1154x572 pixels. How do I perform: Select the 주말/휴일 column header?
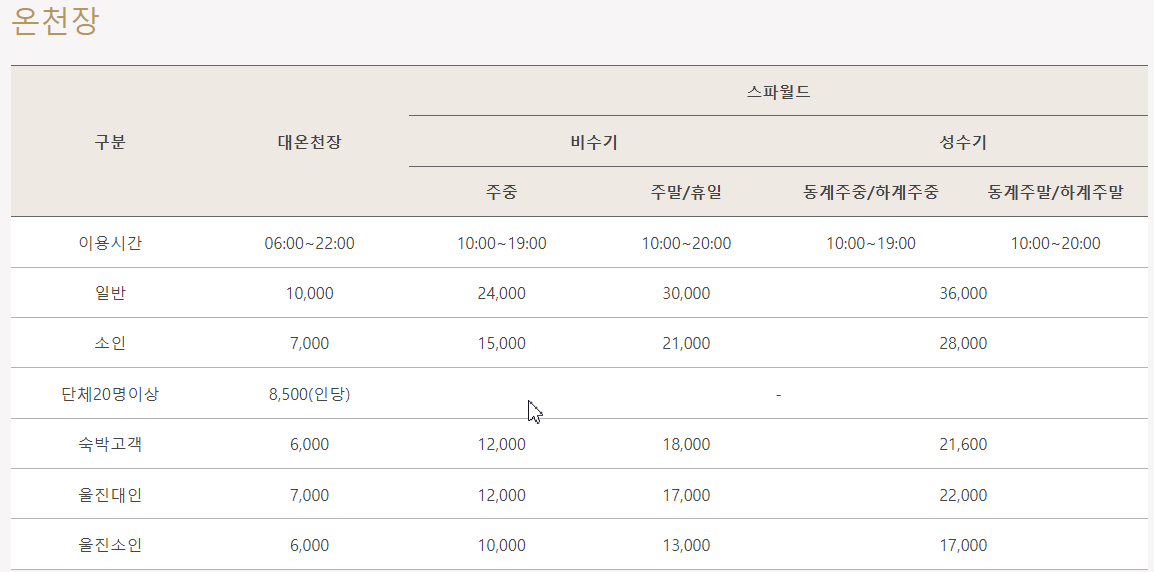pyautogui.click(x=686, y=193)
